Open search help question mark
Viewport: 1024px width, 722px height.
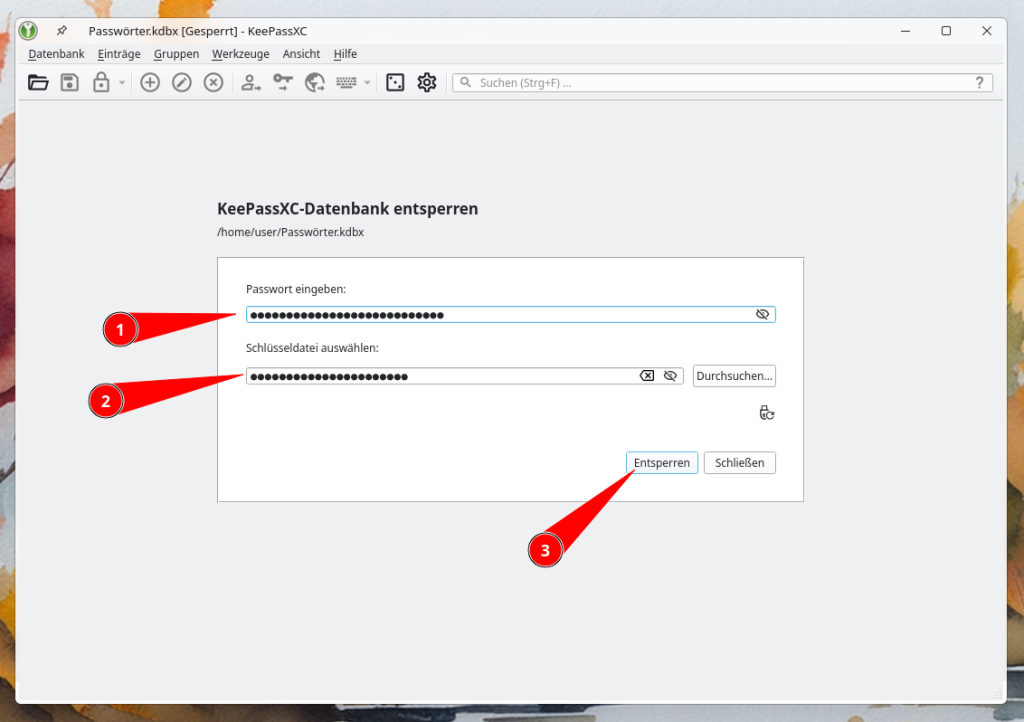tap(980, 83)
